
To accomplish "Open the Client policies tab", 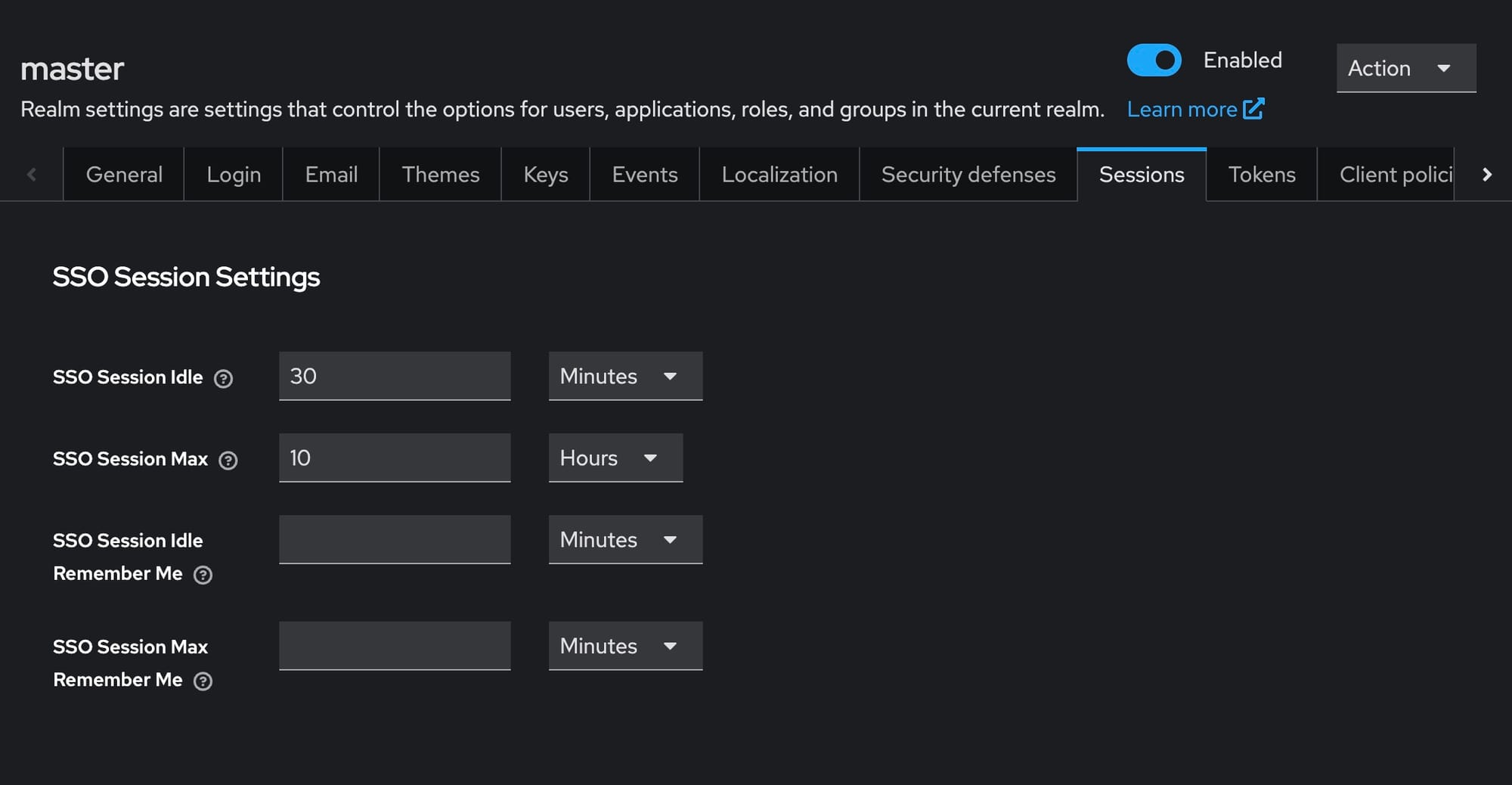I will (1387, 175).
